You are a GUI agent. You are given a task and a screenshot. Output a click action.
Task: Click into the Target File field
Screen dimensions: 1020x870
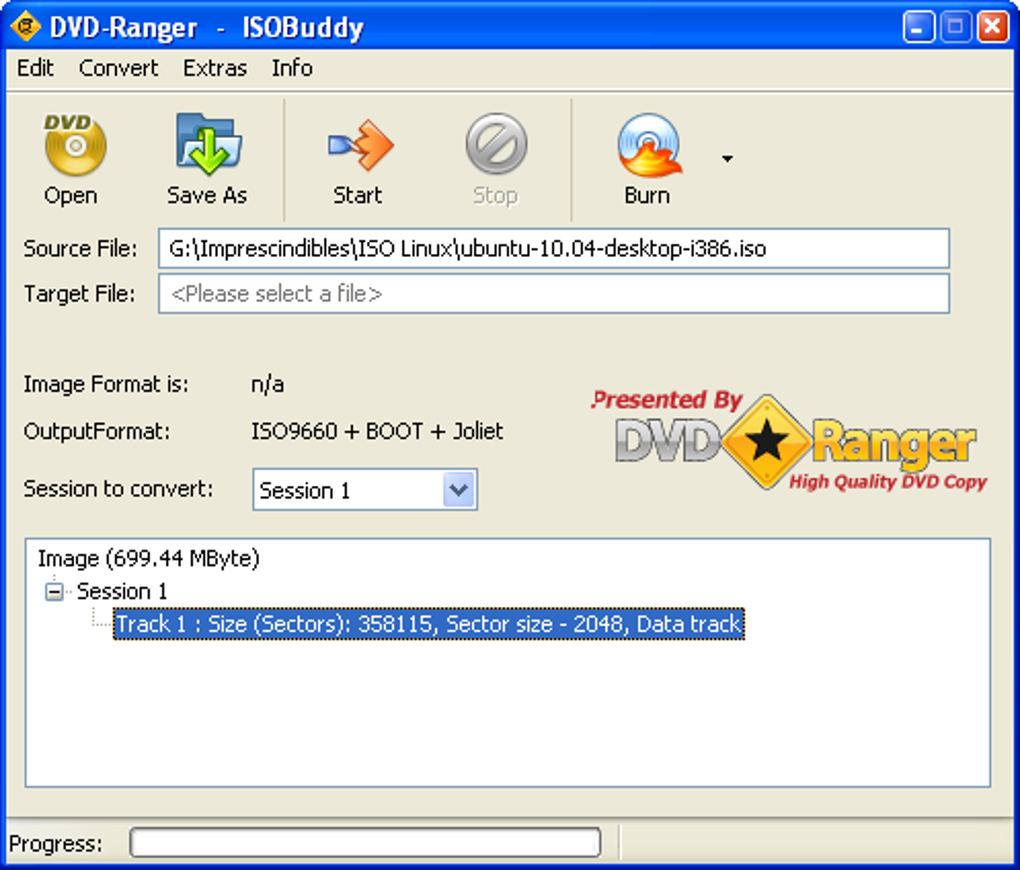[x=554, y=293]
